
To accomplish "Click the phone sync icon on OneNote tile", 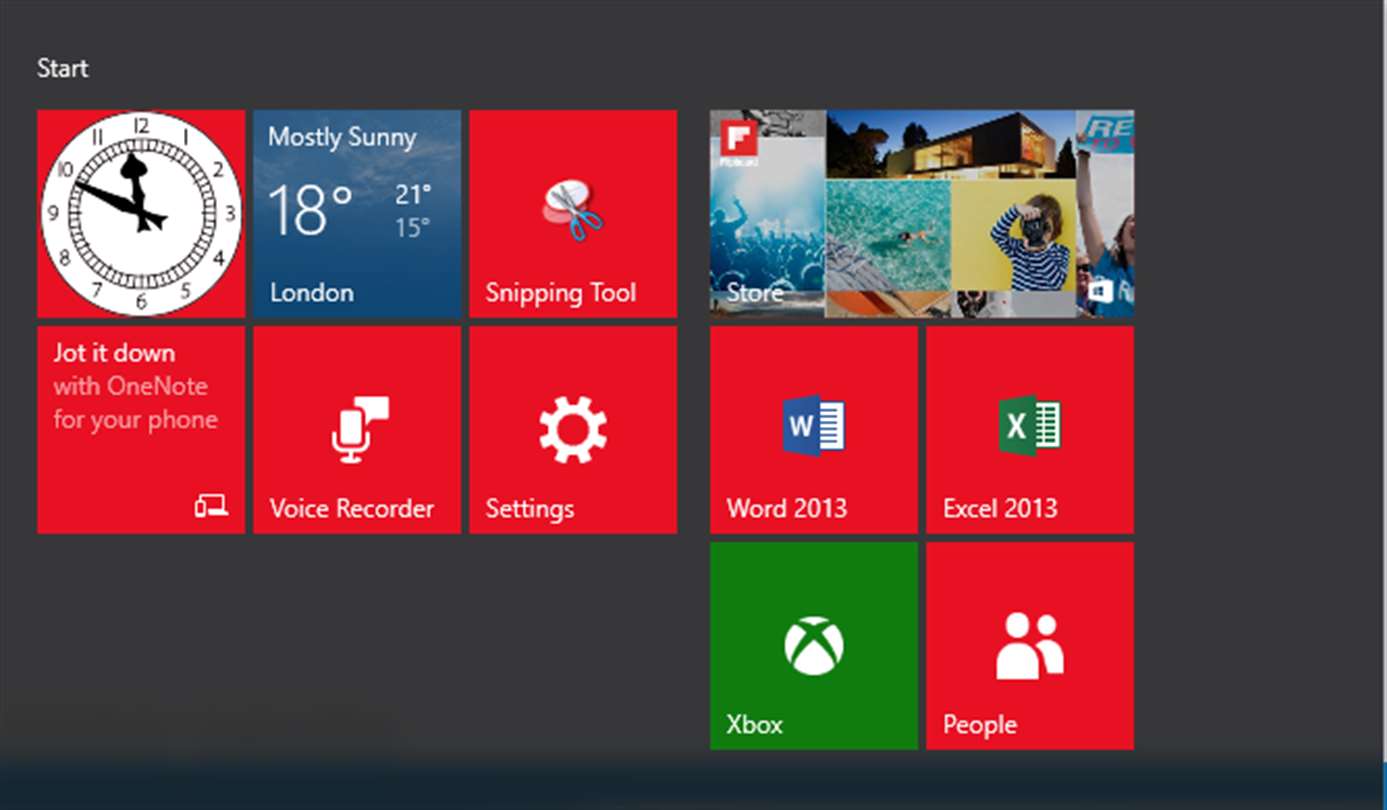I will [211, 506].
